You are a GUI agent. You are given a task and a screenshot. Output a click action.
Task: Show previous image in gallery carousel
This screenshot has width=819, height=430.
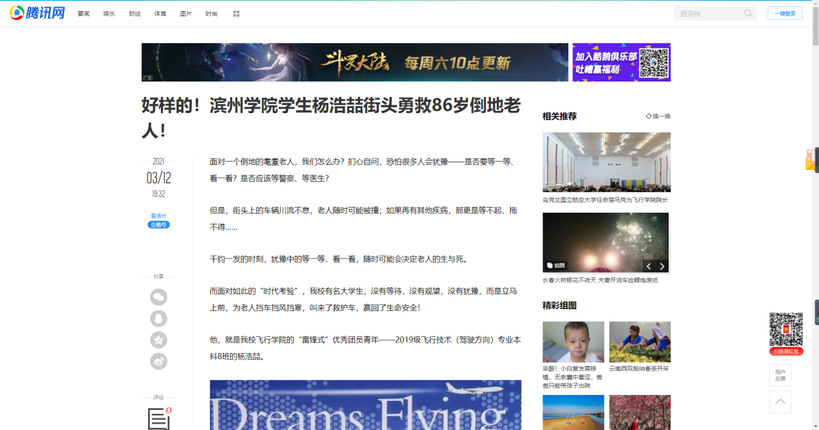pos(649,266)
